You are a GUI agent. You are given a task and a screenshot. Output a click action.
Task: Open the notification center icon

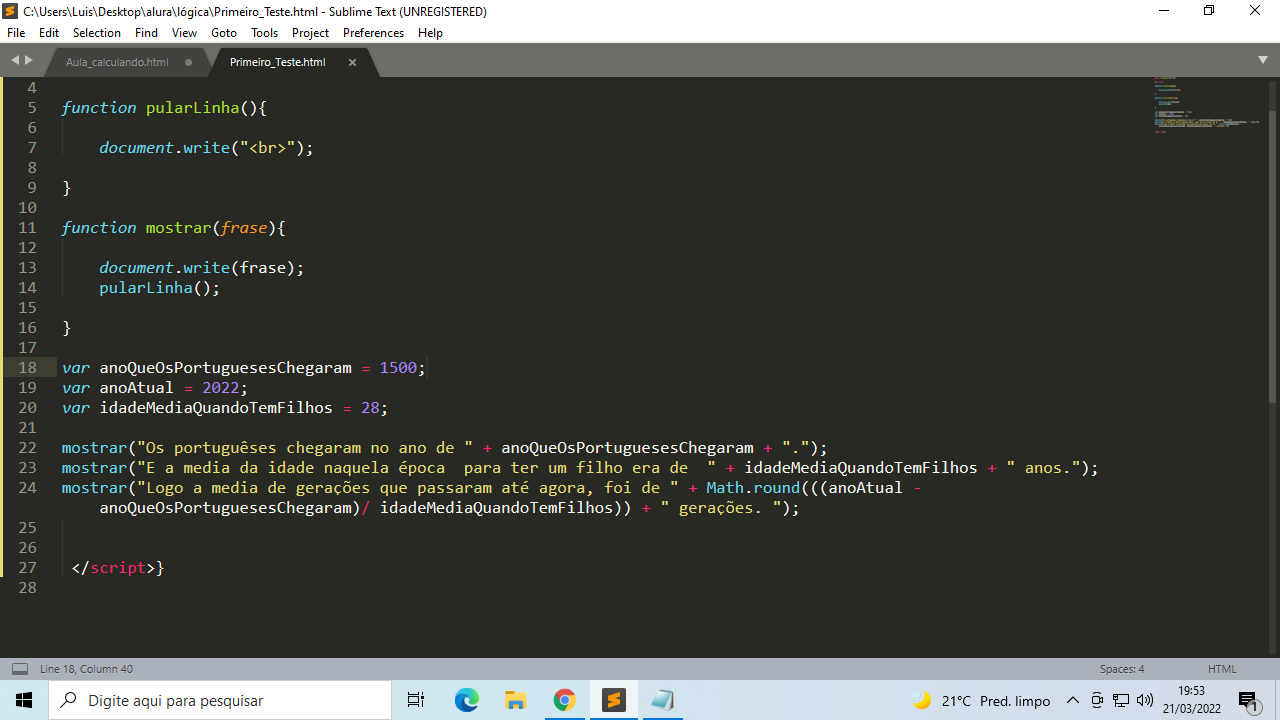[1249, 700]
